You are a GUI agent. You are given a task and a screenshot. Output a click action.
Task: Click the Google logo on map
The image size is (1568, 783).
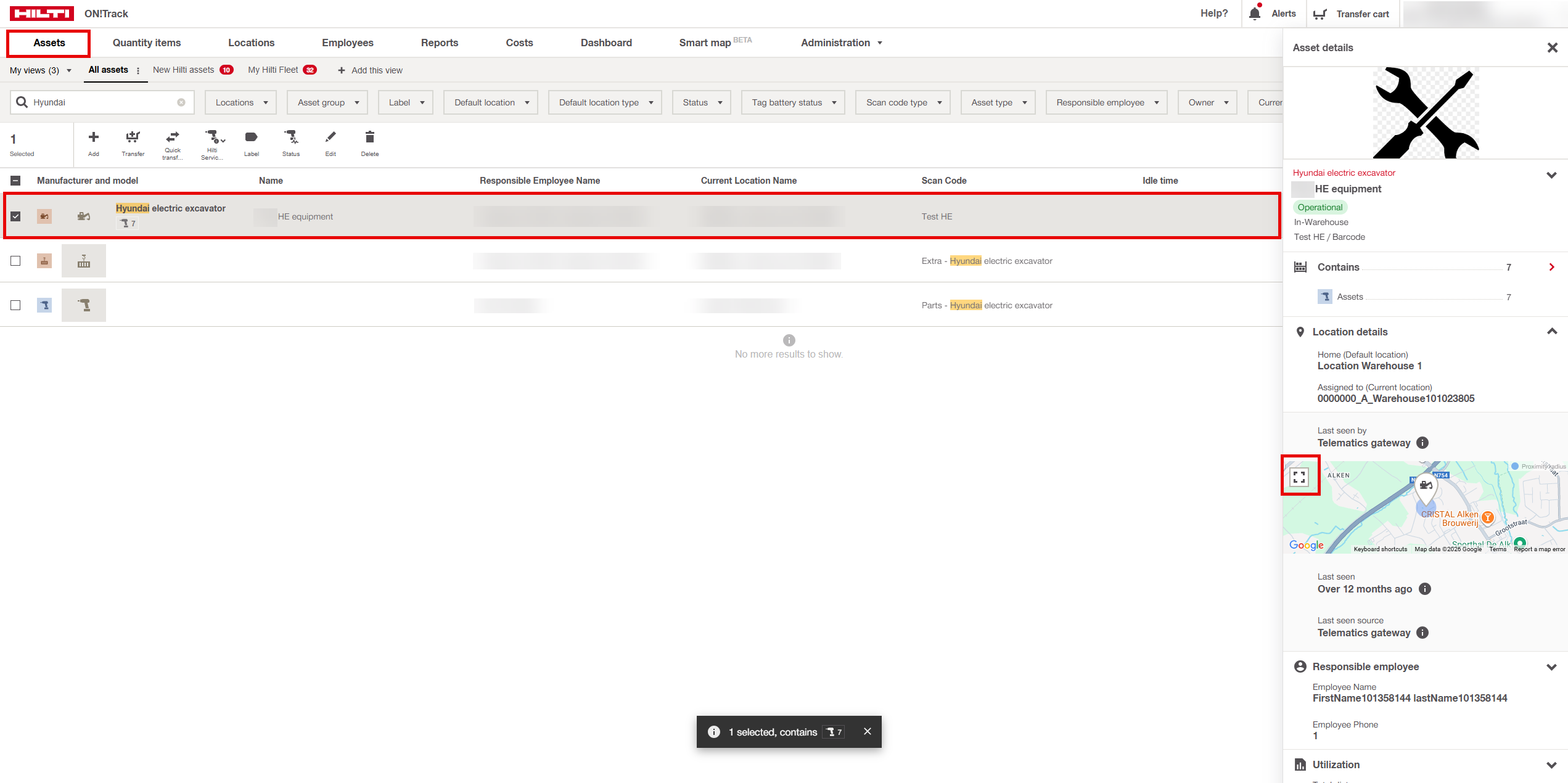1306,545
